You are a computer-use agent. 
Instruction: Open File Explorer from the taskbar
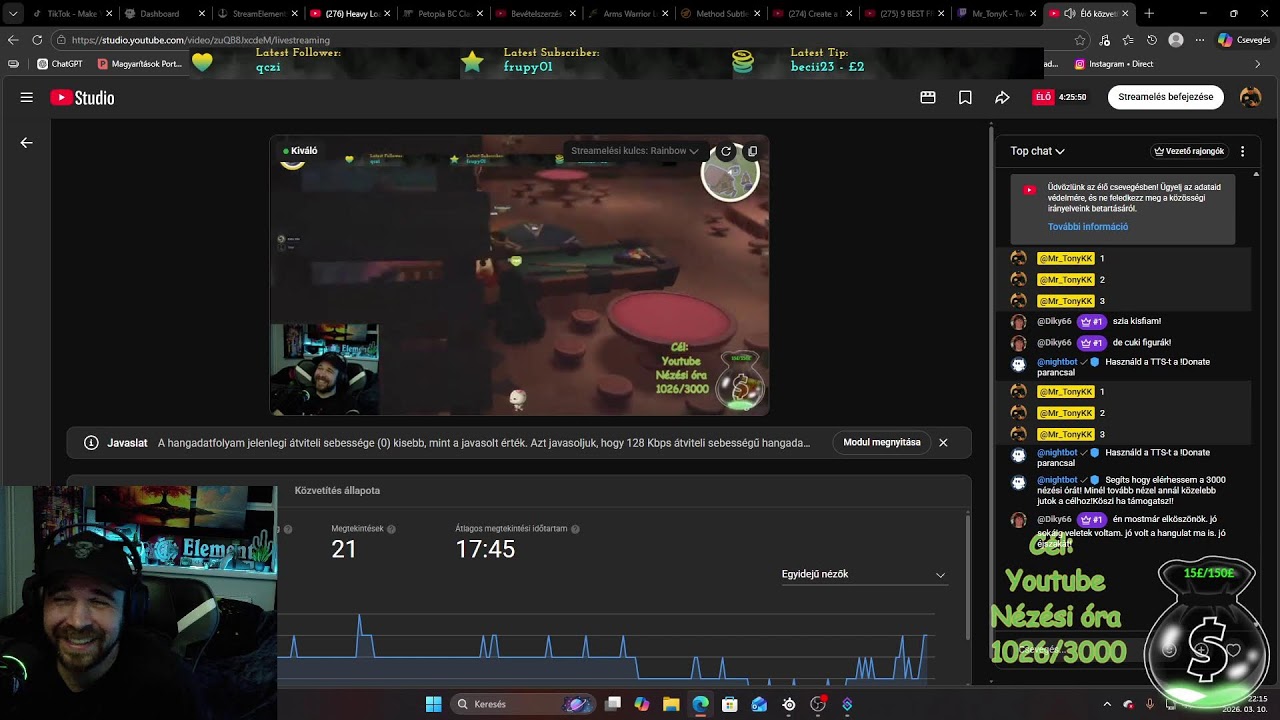click(x=671, y=704)
